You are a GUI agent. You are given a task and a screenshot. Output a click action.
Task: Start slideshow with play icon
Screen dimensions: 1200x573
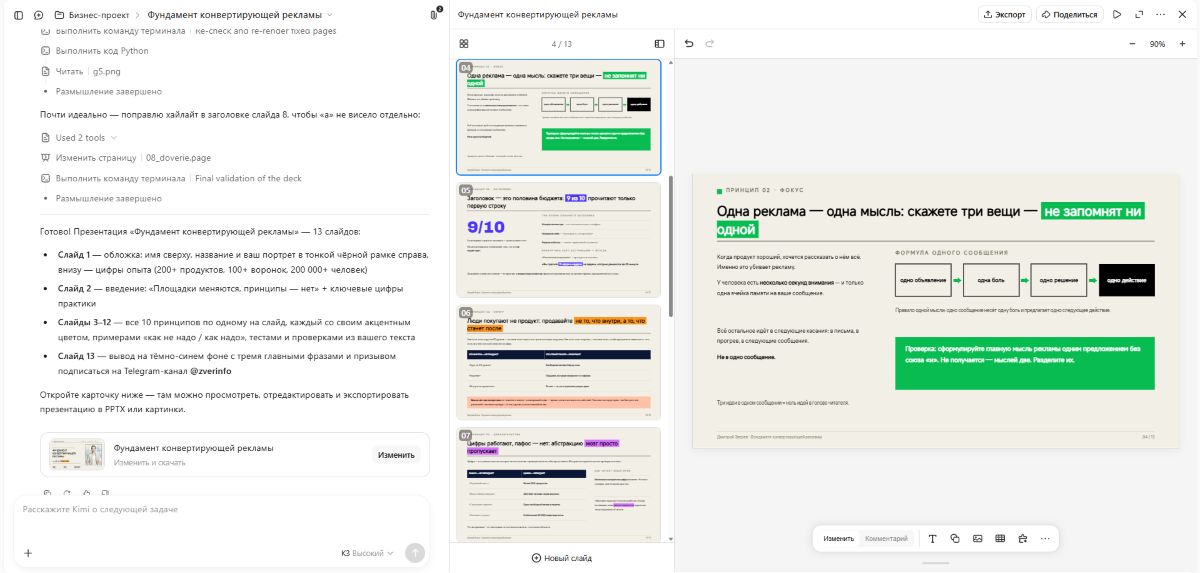[1117, 15]
